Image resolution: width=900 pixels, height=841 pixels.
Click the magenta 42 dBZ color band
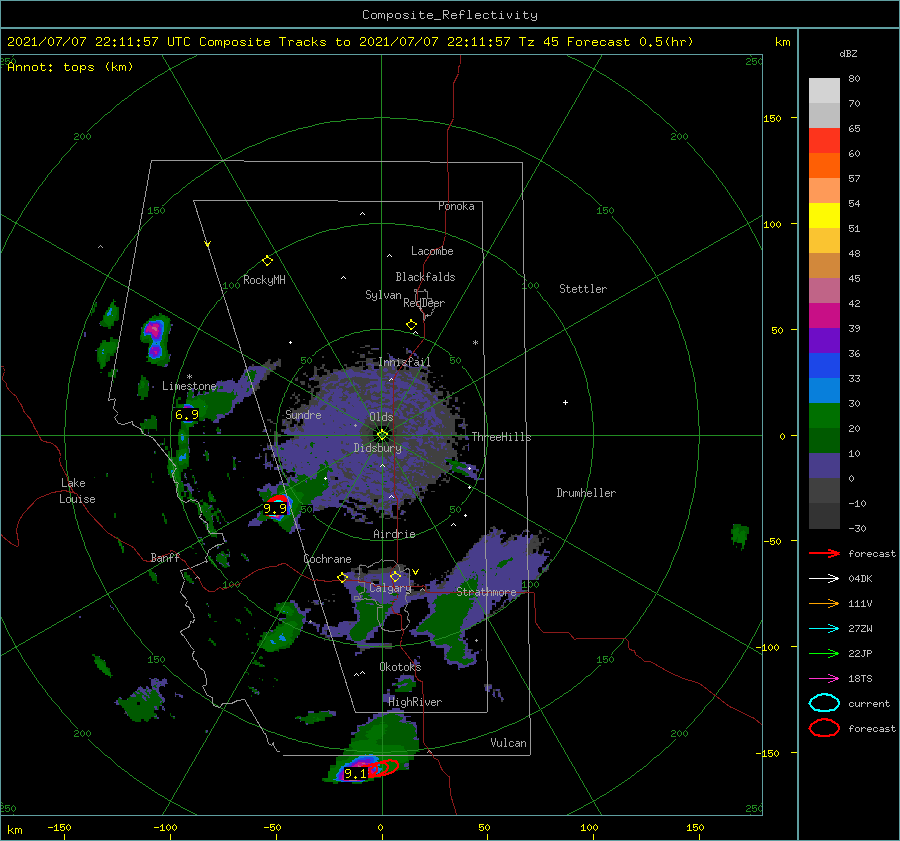[824, 315]
